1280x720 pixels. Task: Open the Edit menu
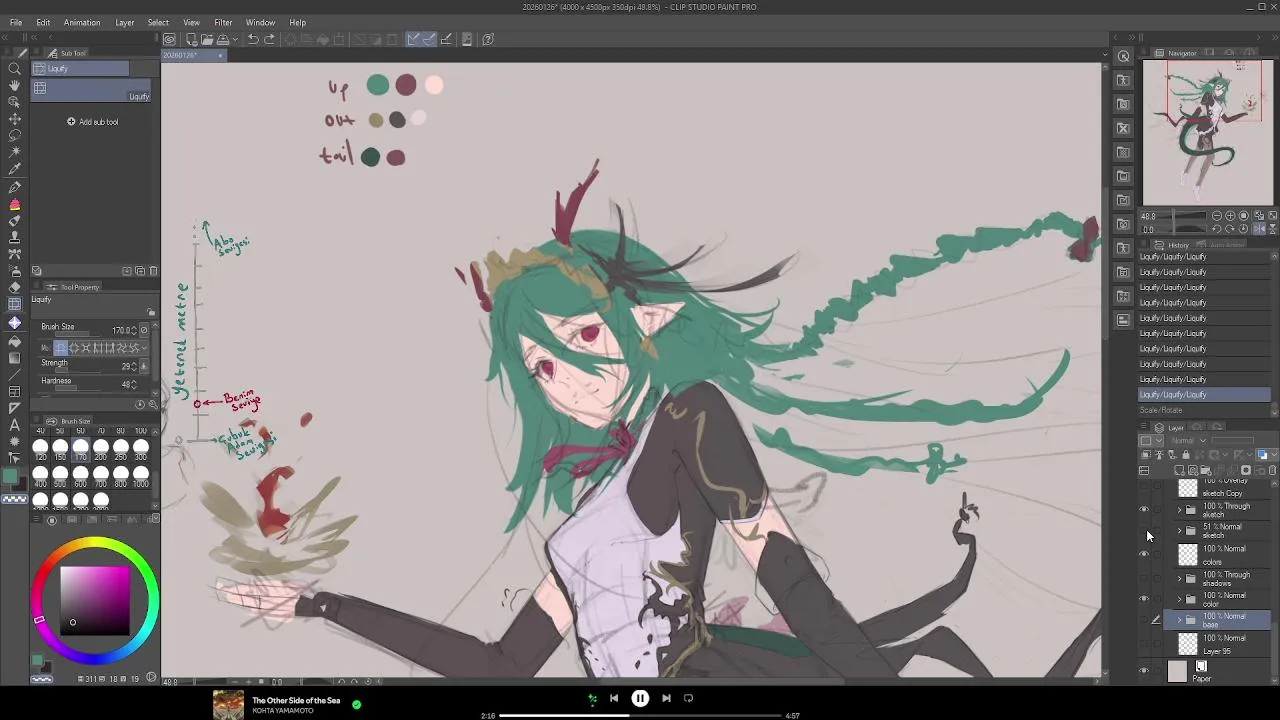coord(43,22)
